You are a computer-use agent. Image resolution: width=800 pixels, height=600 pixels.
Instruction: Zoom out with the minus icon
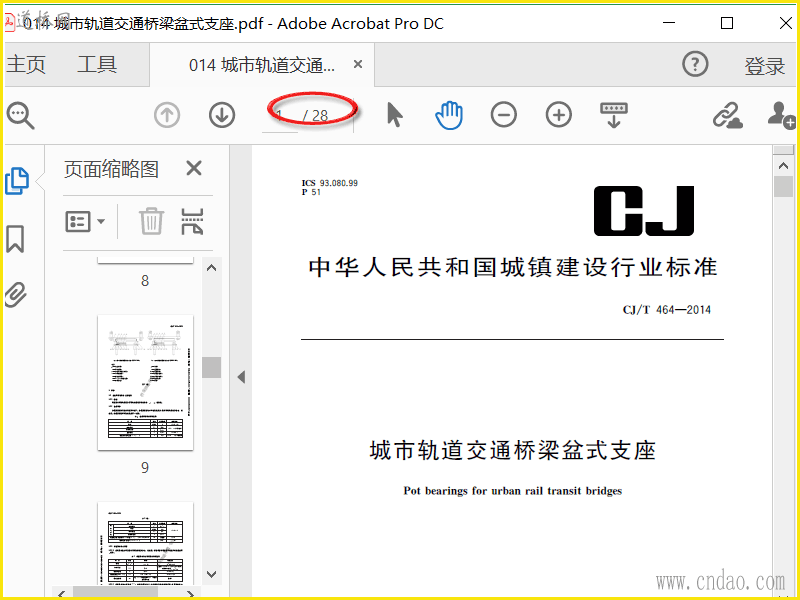pyautogui.click(x=504, y=115)
